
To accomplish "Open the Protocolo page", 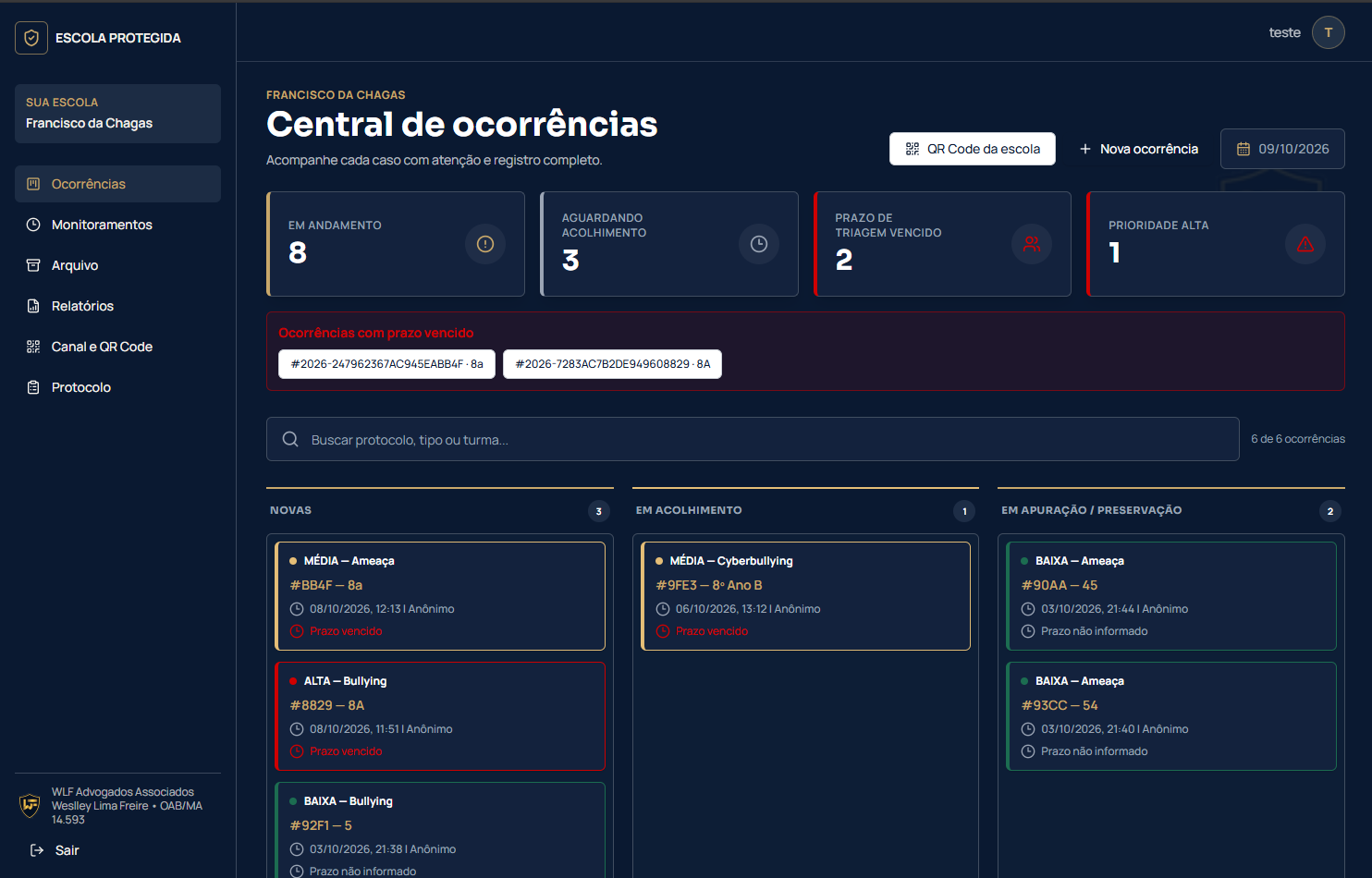I will (x=117, y=387).
